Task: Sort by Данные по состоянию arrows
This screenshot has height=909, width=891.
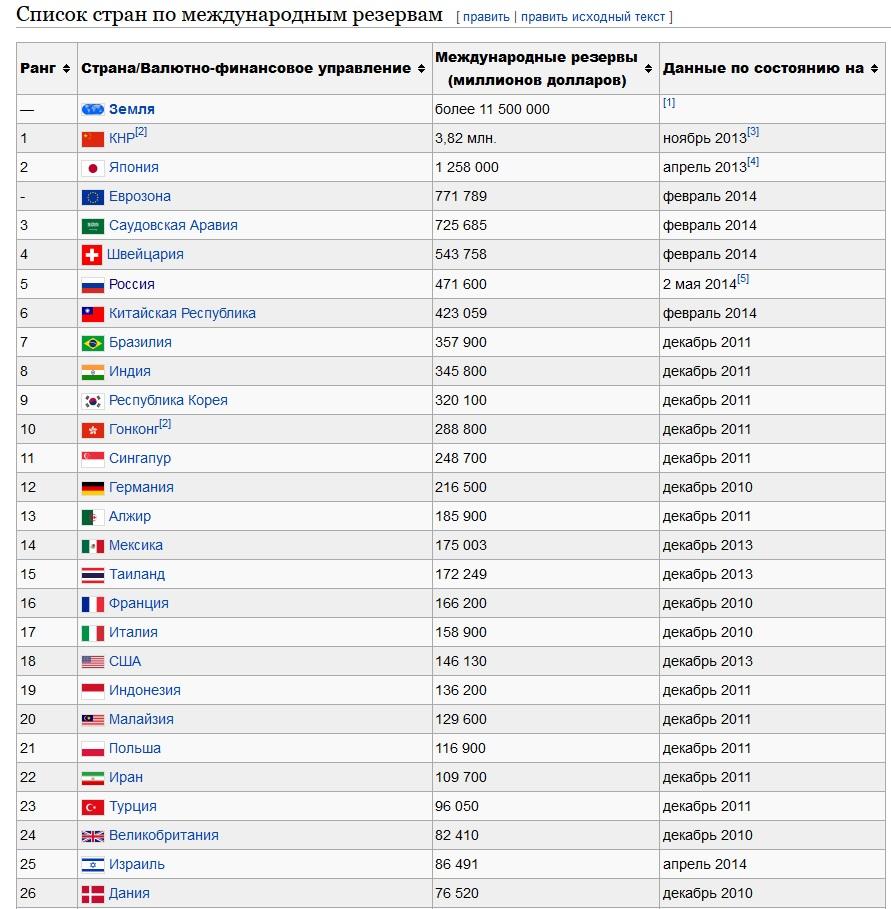Action: tap(874, 68)
